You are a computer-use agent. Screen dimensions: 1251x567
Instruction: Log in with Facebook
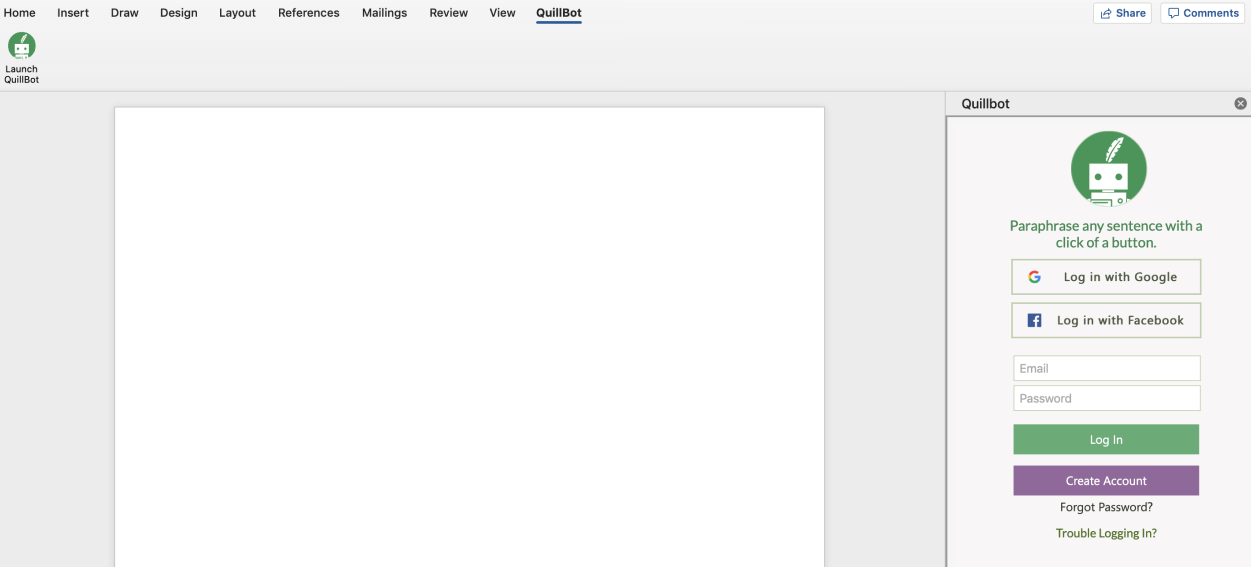(x=1106, y=320)
